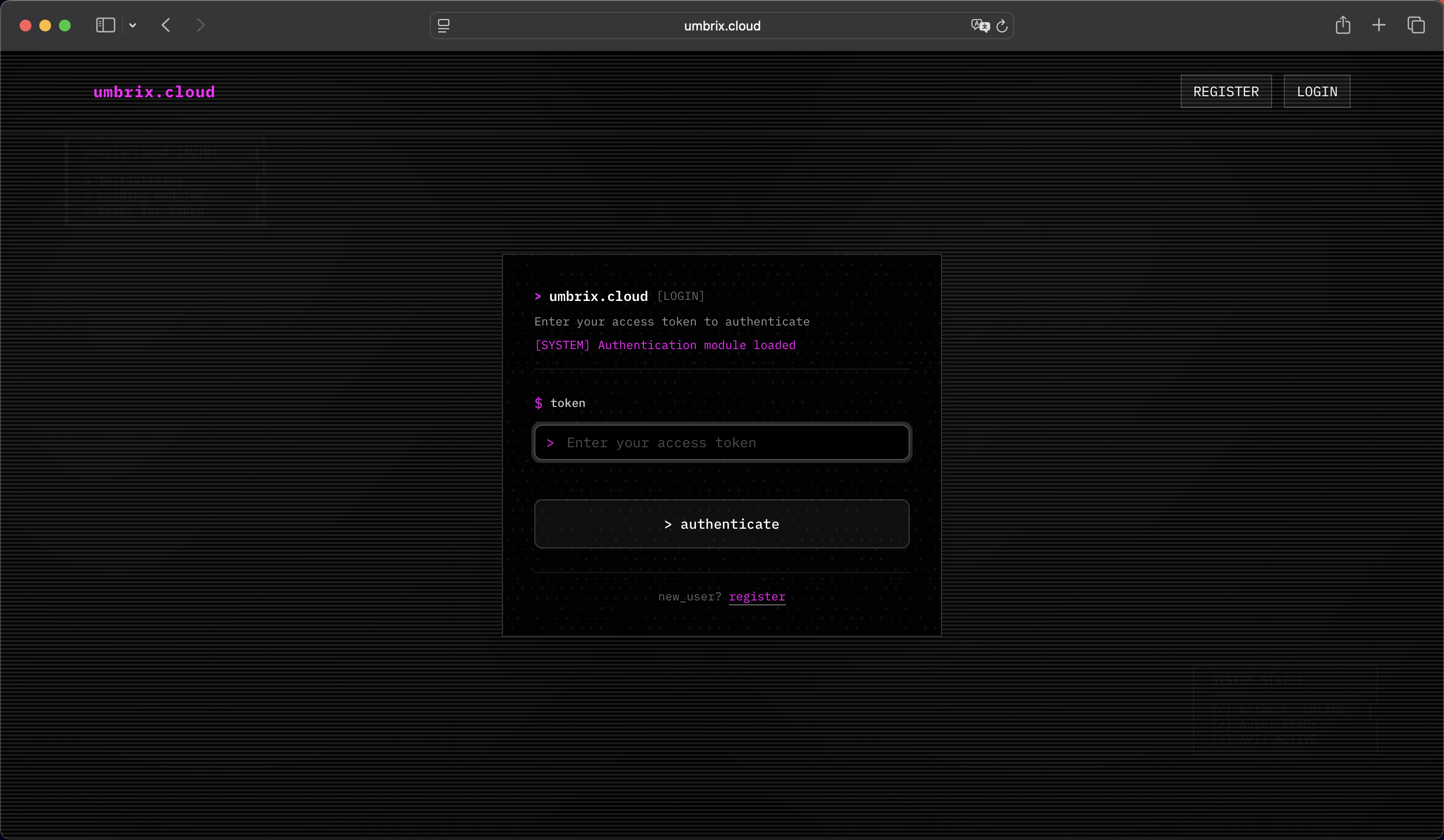Show the tab overview icon
Viewport: 1444px width, 840px height.
pos(1416,25)
